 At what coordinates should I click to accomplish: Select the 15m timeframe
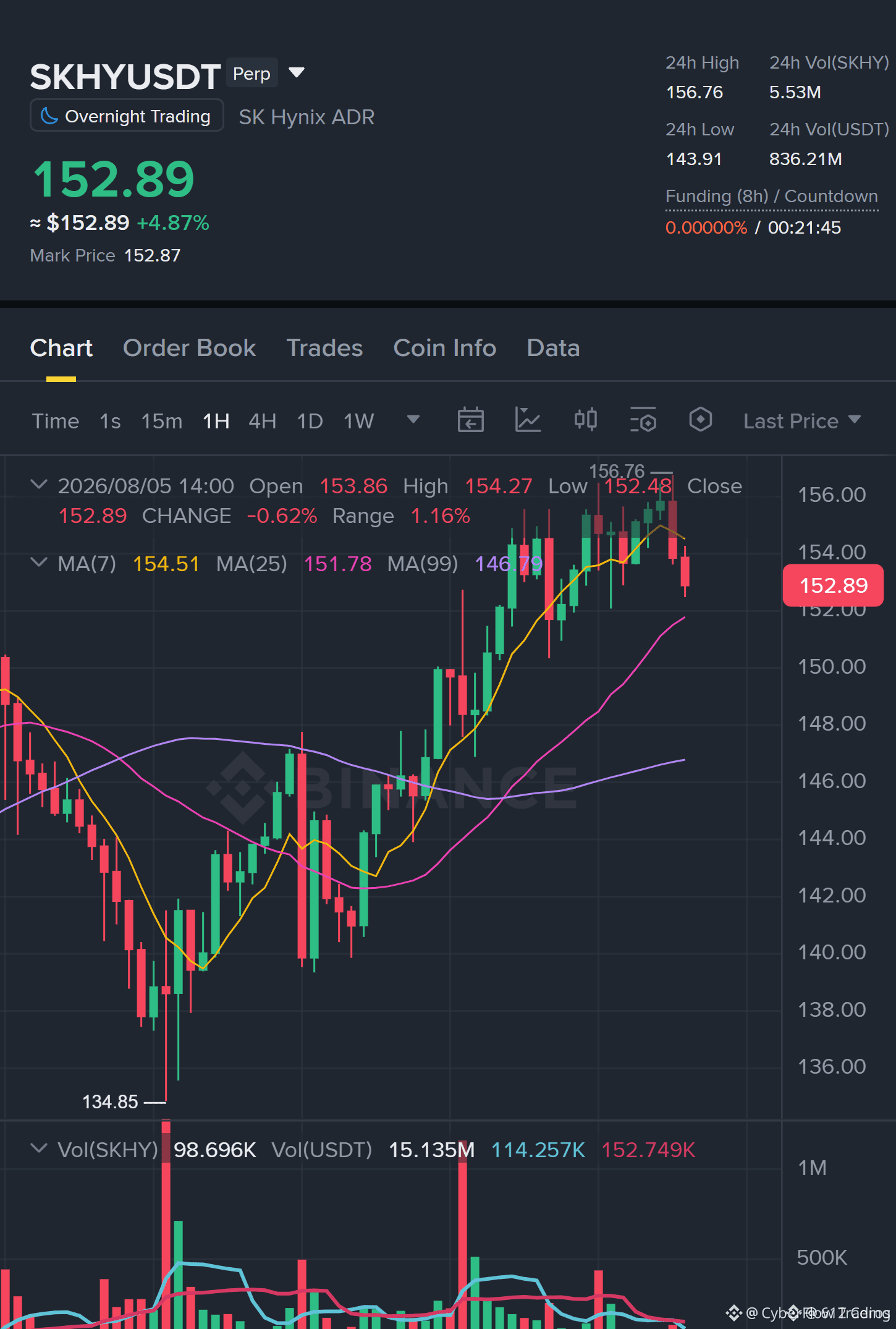tap(162, 421)
